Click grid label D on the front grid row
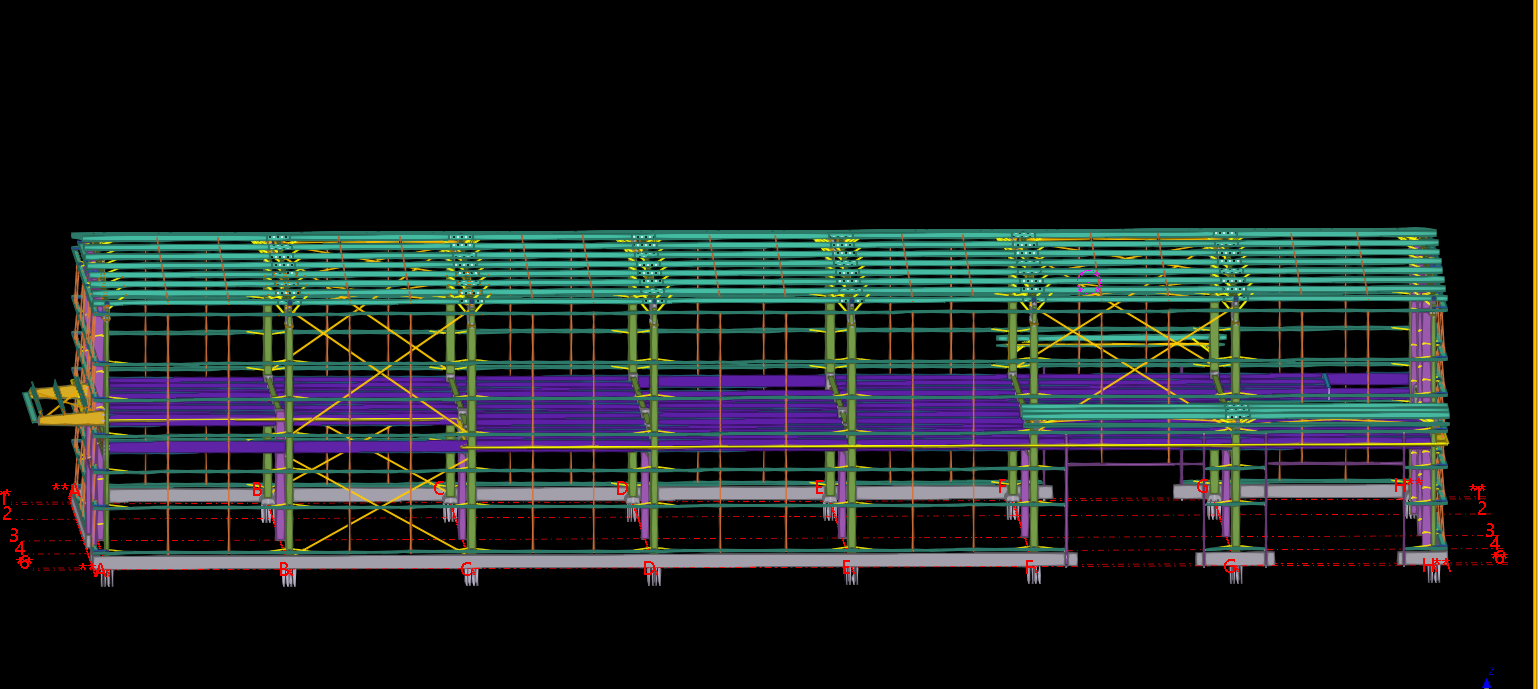 point(648,569)
